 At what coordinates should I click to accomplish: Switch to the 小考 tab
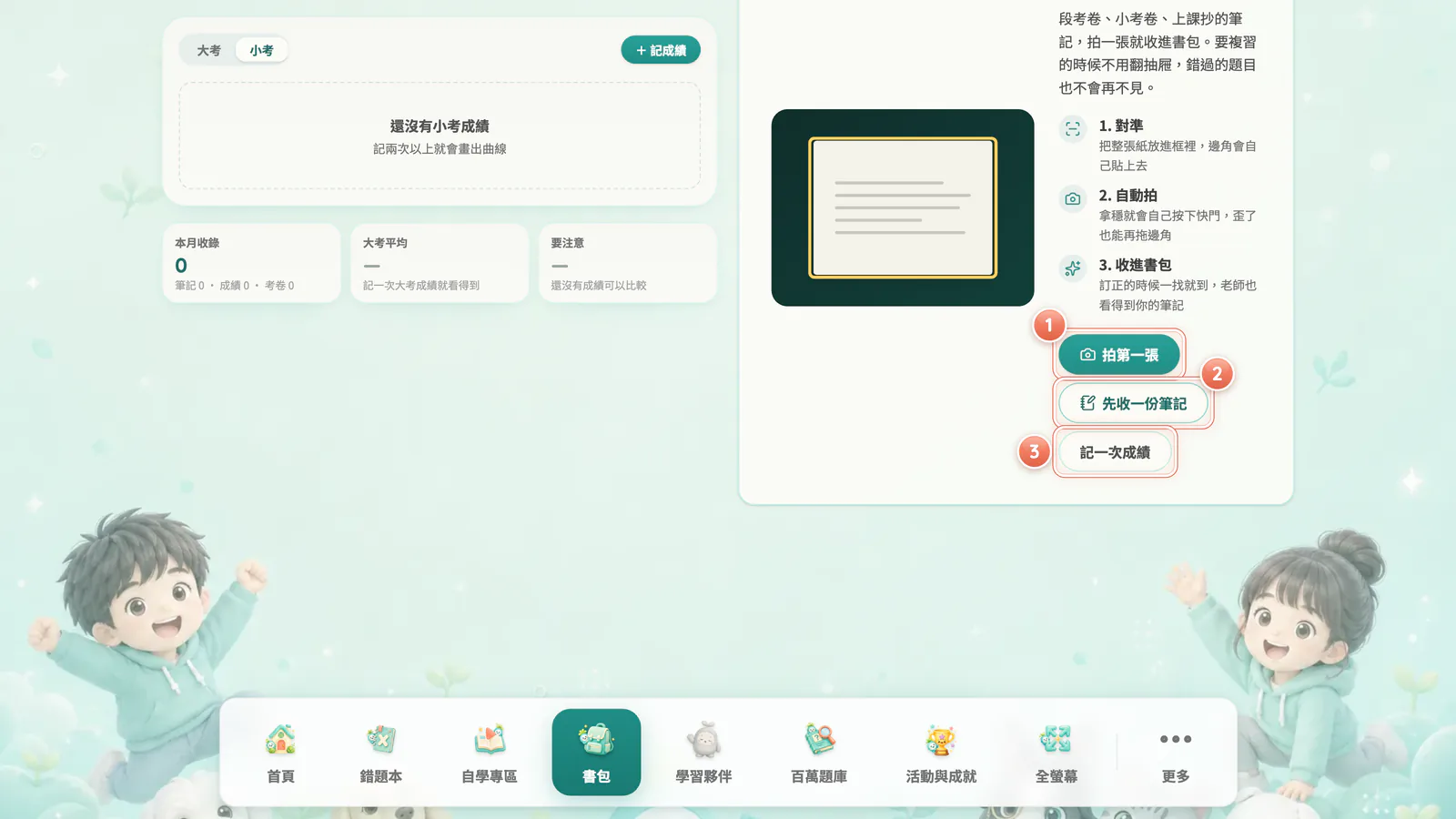click(262, 50)
